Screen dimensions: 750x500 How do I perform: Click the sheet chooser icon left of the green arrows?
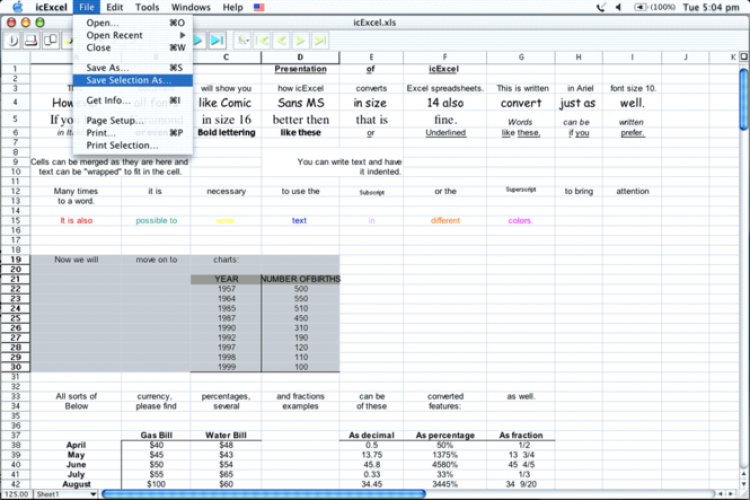pos(242,40)
